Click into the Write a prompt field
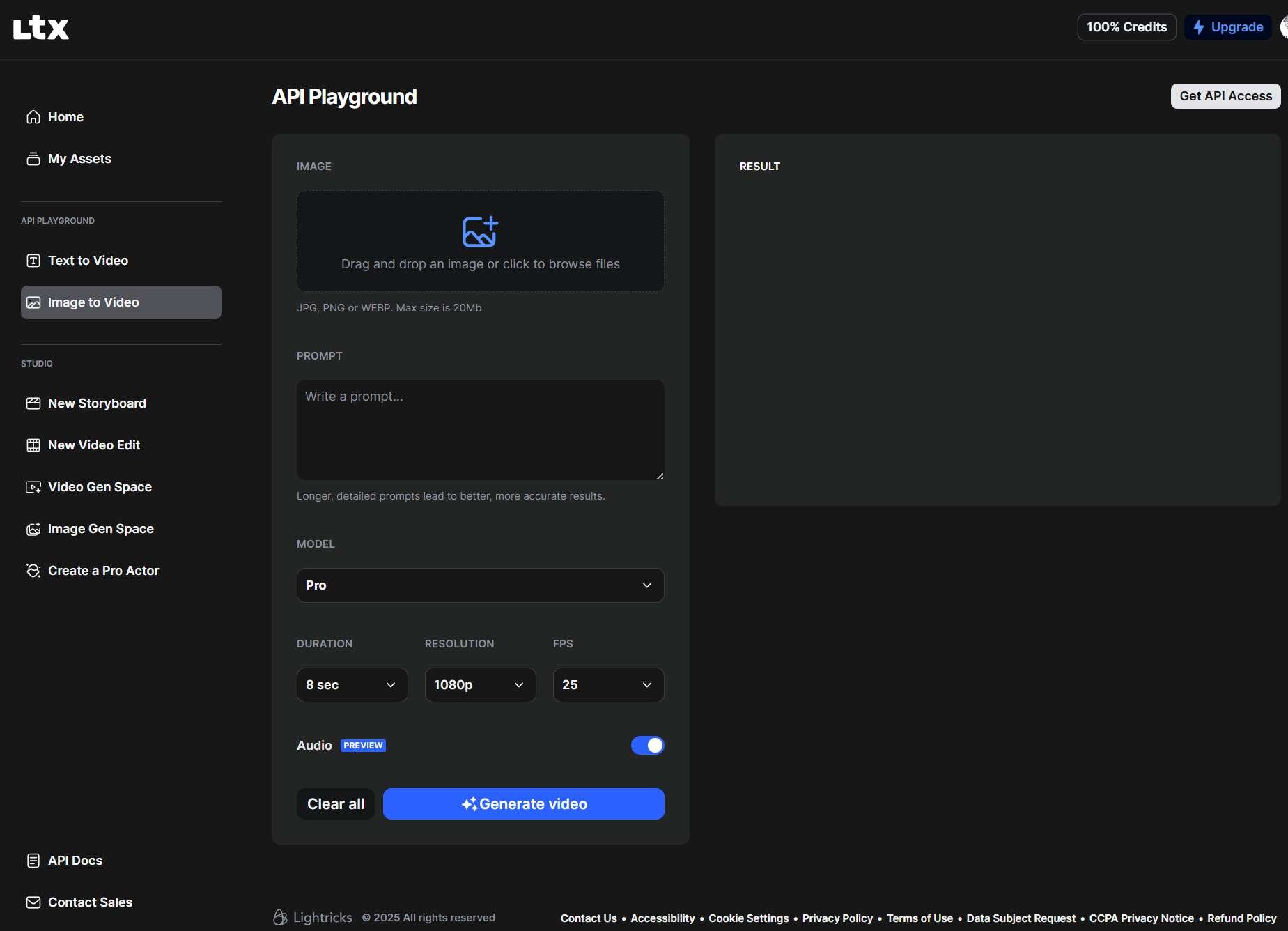The width and height of the screenshot is (1288, 931). click(480, 430)
